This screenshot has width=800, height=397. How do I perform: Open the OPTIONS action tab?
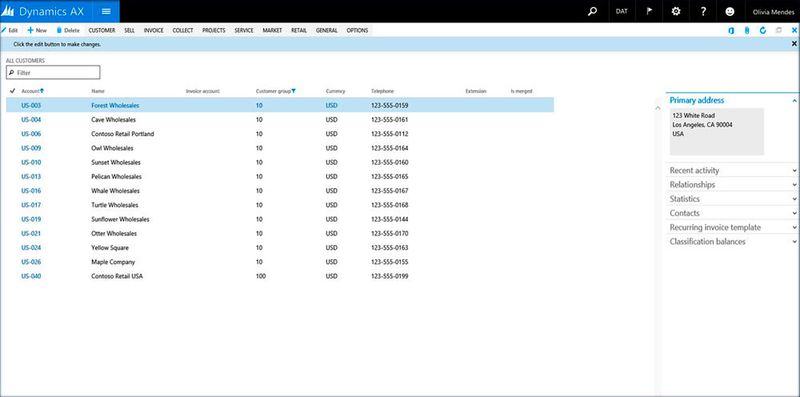coord(357,31)
